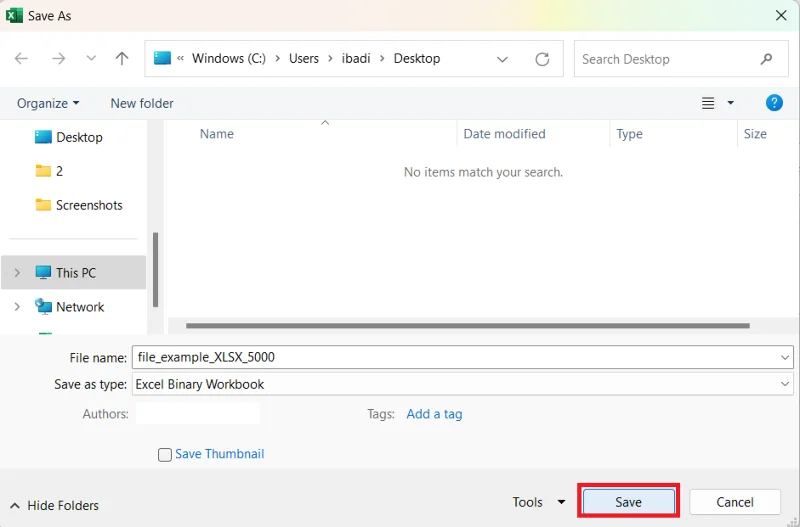Expand the This PC tree node
800x527 pixels.
(x=17, y=273)
